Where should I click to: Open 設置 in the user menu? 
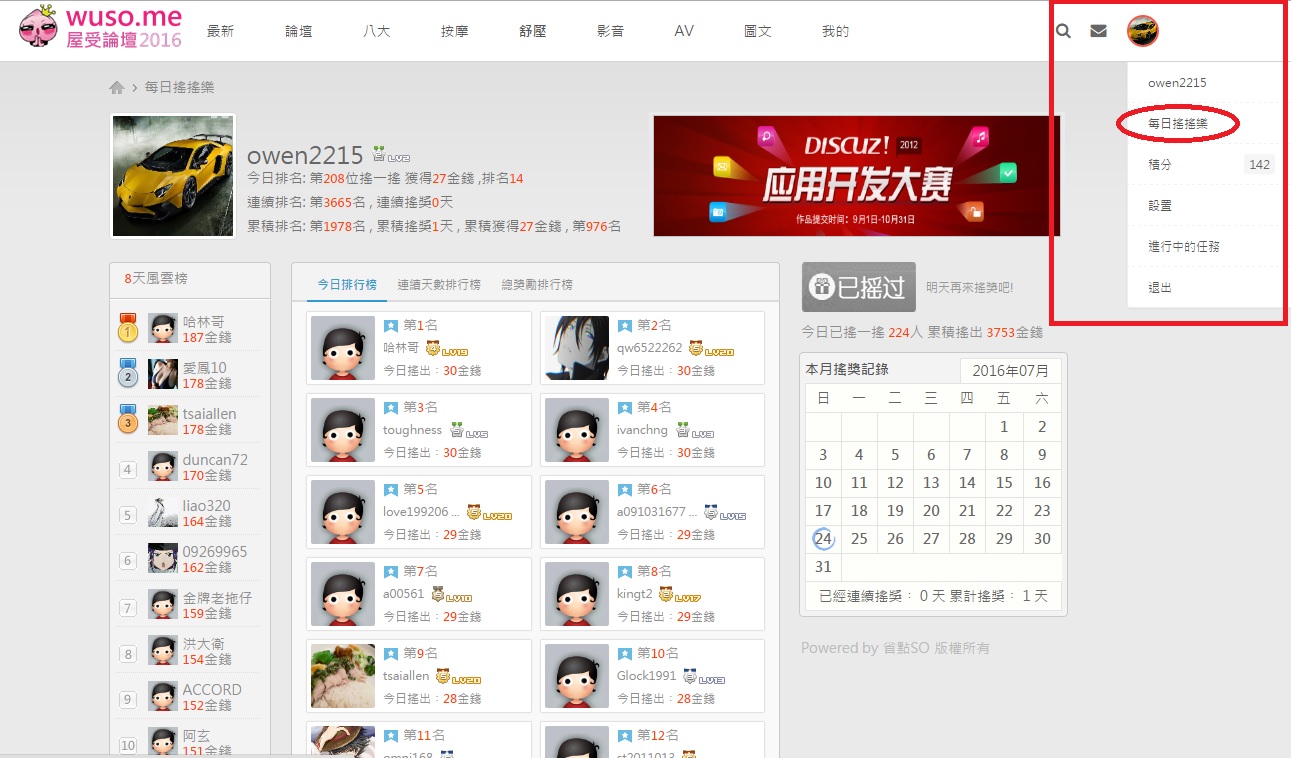click(1160, 205)
